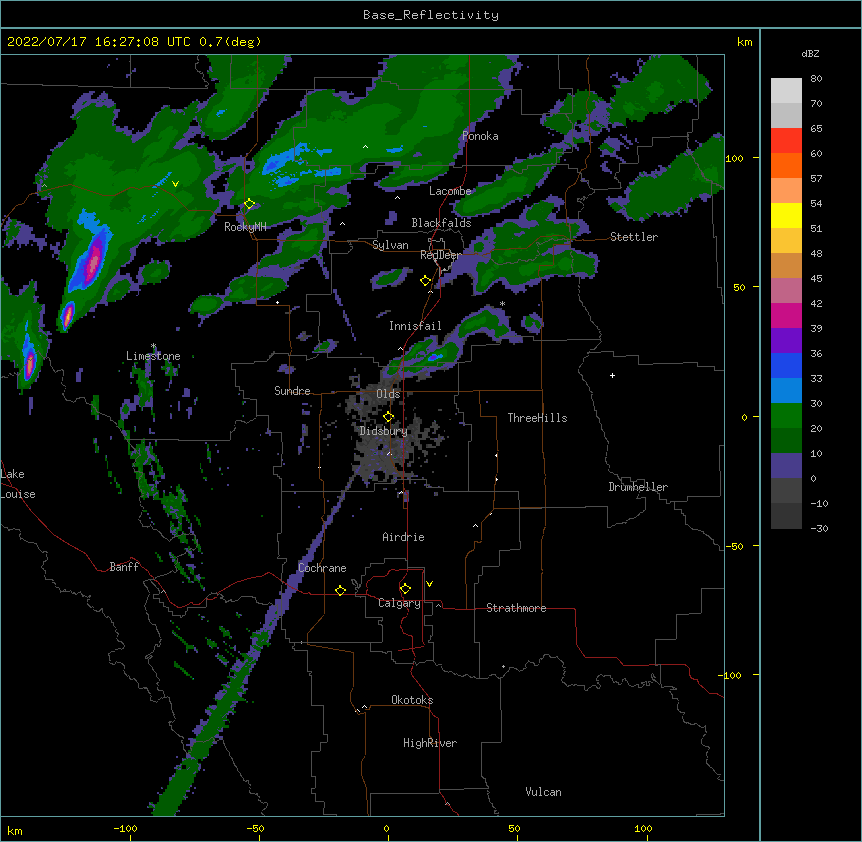Viewport: 862px width, 842px height.
Task: Select the Sylvan label
Action: (x=390, y=245)
